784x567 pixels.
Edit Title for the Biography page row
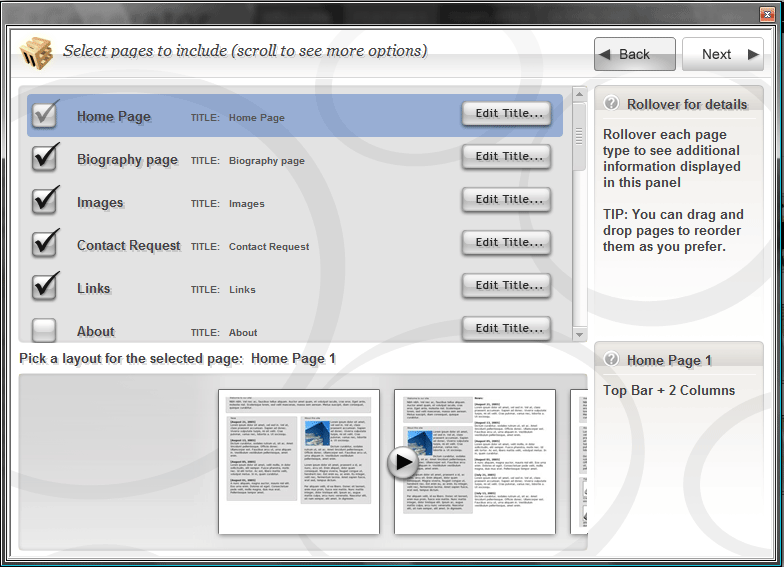[x=506, y=156]
